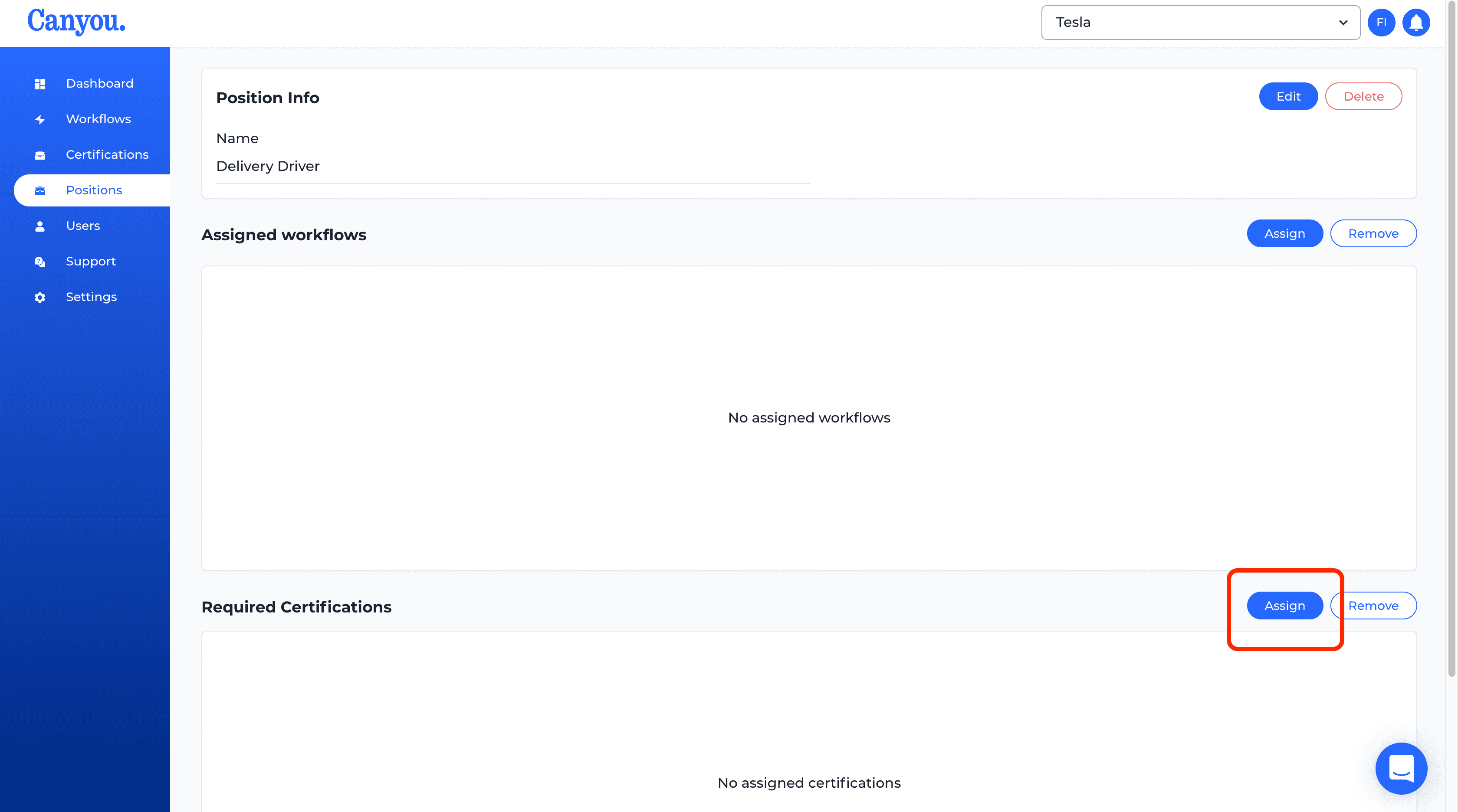The image size is (1458, 812).
Task: Click the Delivery Driver name value
Action: 268,167
